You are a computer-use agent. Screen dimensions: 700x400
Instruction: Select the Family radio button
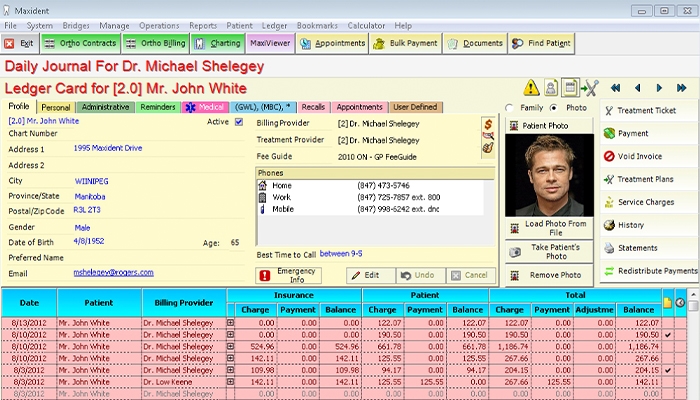point(511,107)
